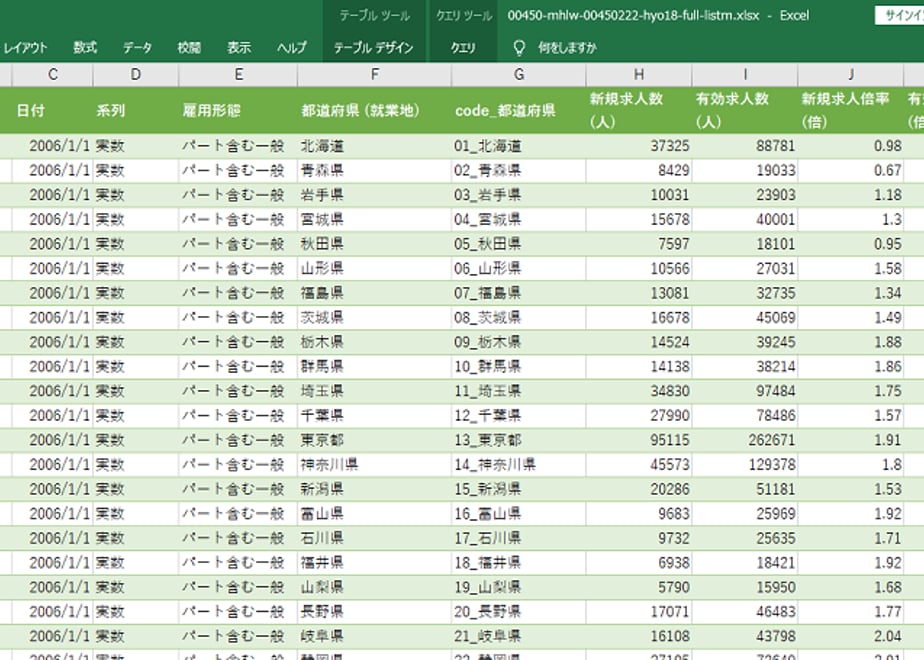
Task: Select column E header
Action: click(238, 74)
